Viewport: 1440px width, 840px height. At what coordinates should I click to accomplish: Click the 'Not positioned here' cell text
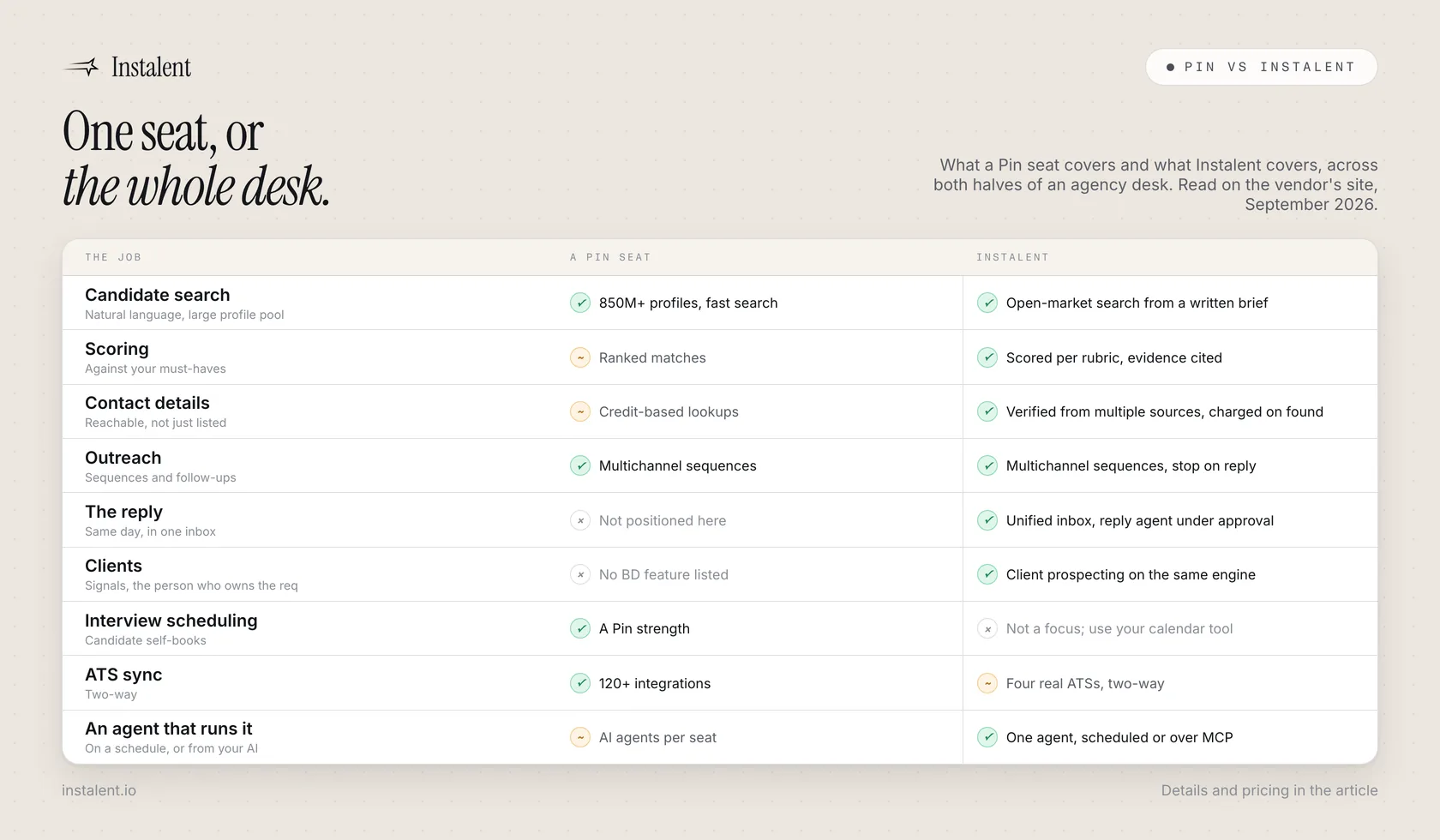[663, 520]
